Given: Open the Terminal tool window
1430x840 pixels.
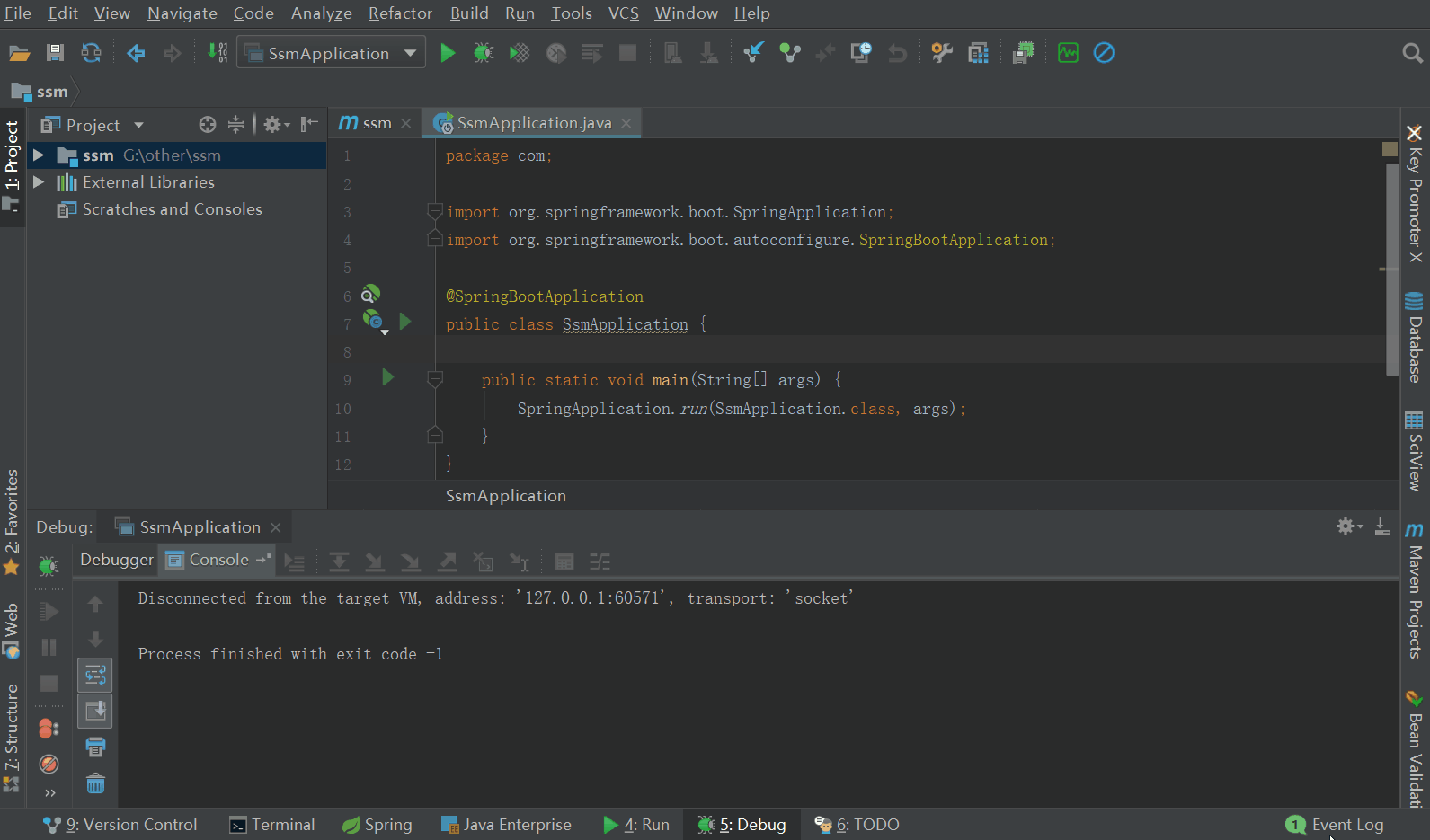Looking at the screenshot, I should 272,825.
